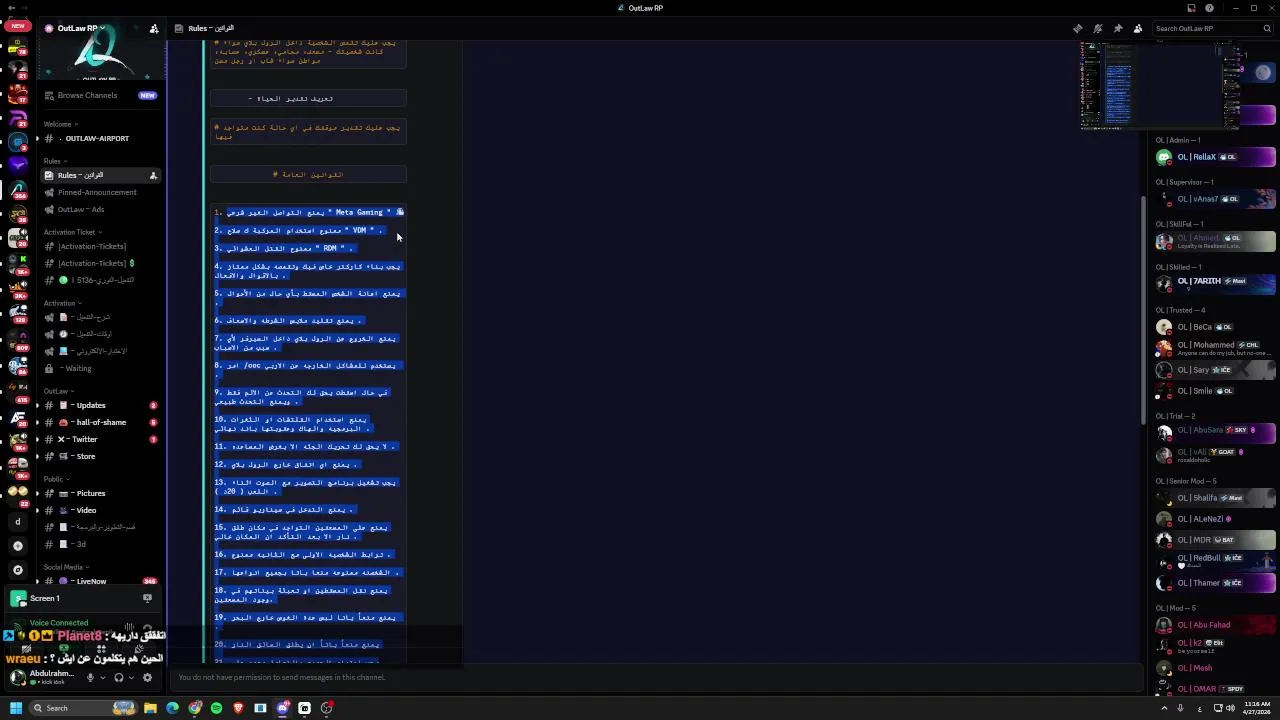
Task: Stop streaming icon next to Screen 1
Action: [x=147, y=598]
